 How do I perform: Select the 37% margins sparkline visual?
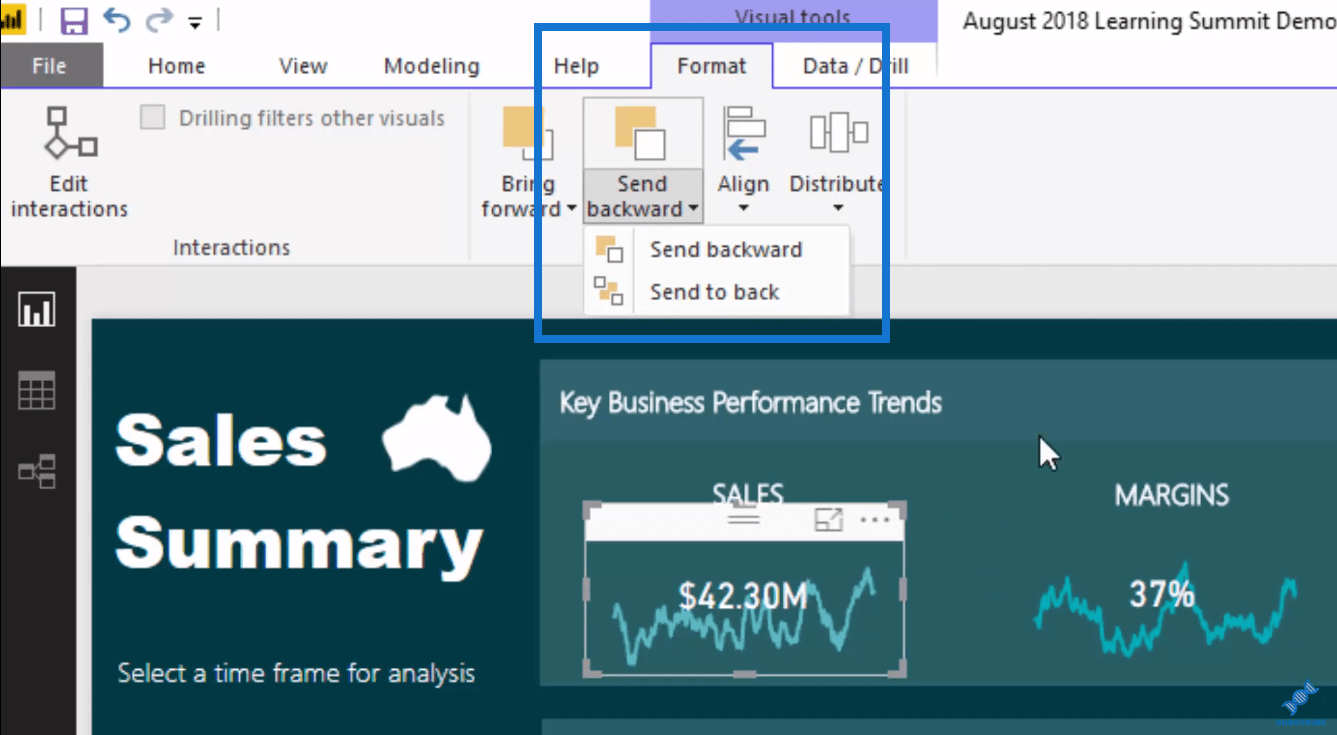(x=1165, y=608)
